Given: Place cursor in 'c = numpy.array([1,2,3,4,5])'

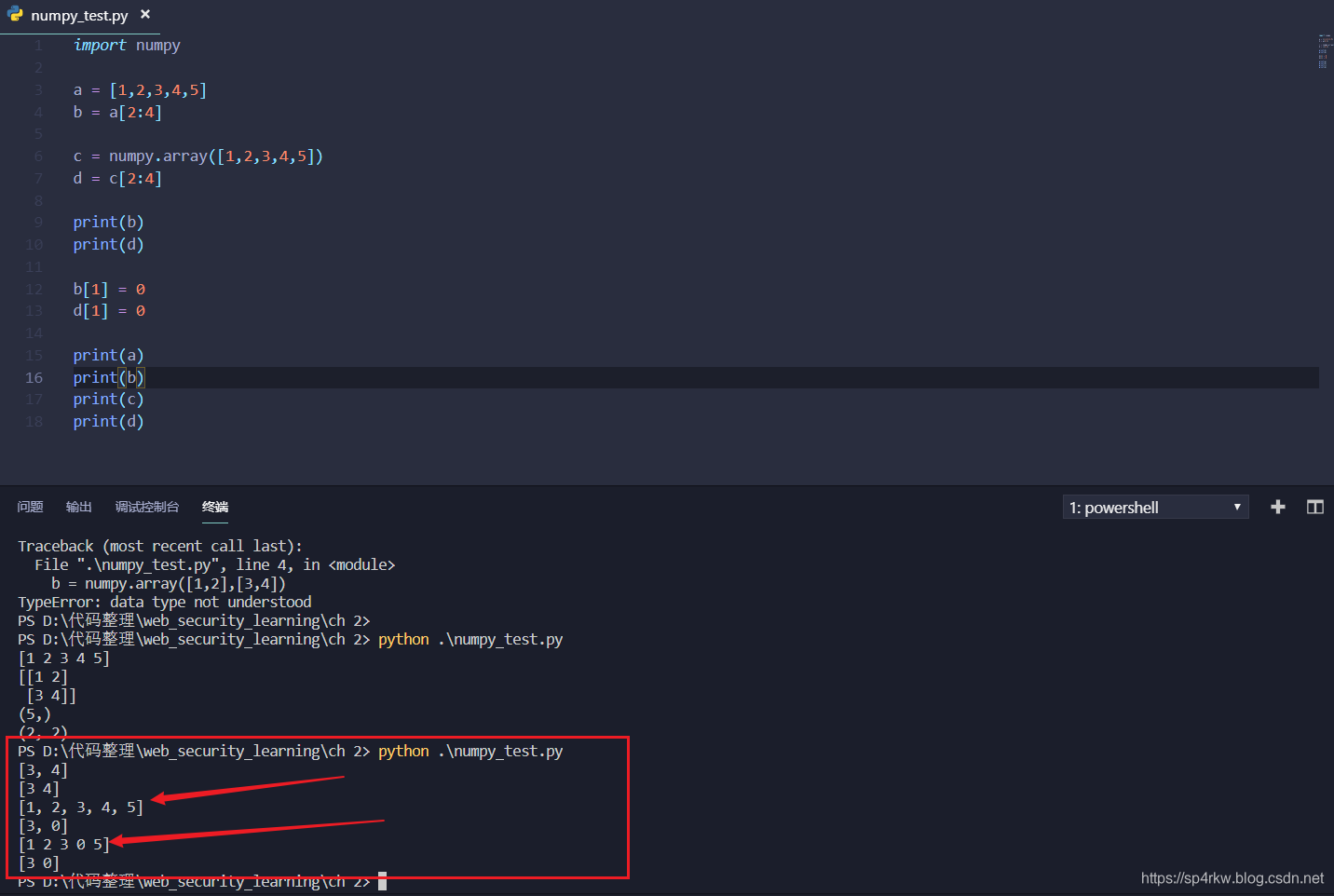Looking at the screenshot, I should pyautogui.click(x=198, y=156).
